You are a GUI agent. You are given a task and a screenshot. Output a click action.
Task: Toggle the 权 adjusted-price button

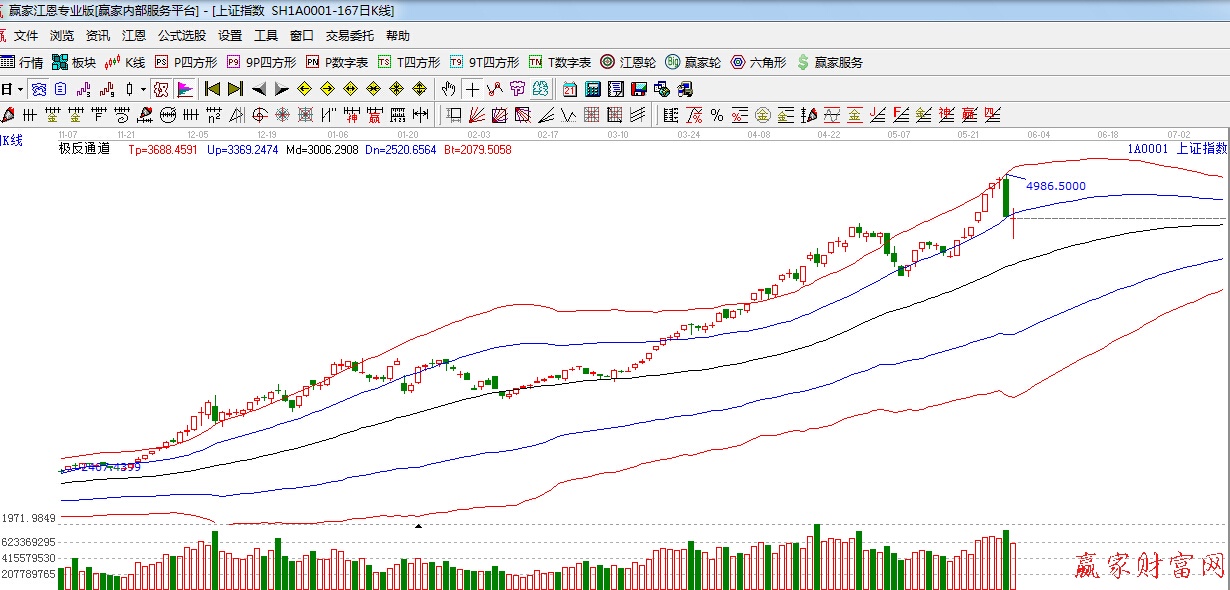point(161,89)
